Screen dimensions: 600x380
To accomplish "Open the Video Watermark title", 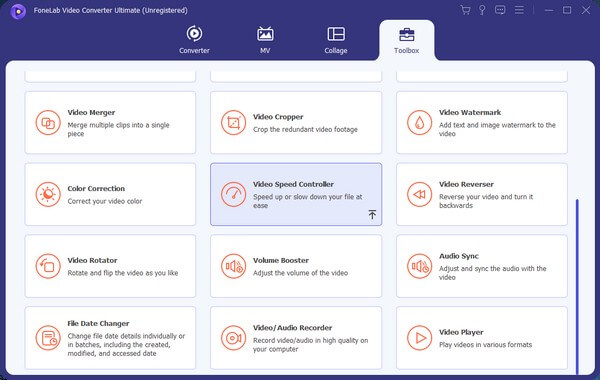I will click(470, 113).
